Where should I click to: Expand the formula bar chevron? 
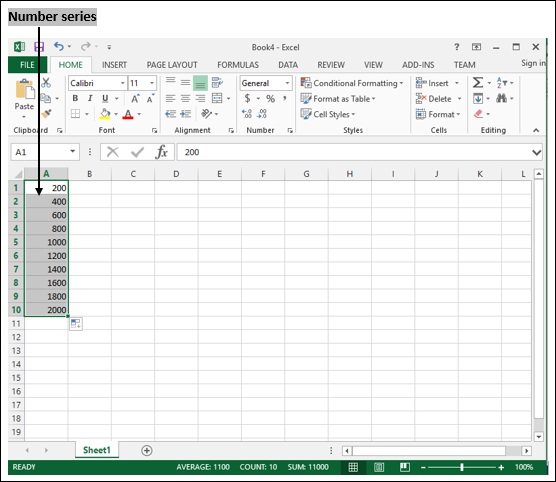click(x=536, y=153)
